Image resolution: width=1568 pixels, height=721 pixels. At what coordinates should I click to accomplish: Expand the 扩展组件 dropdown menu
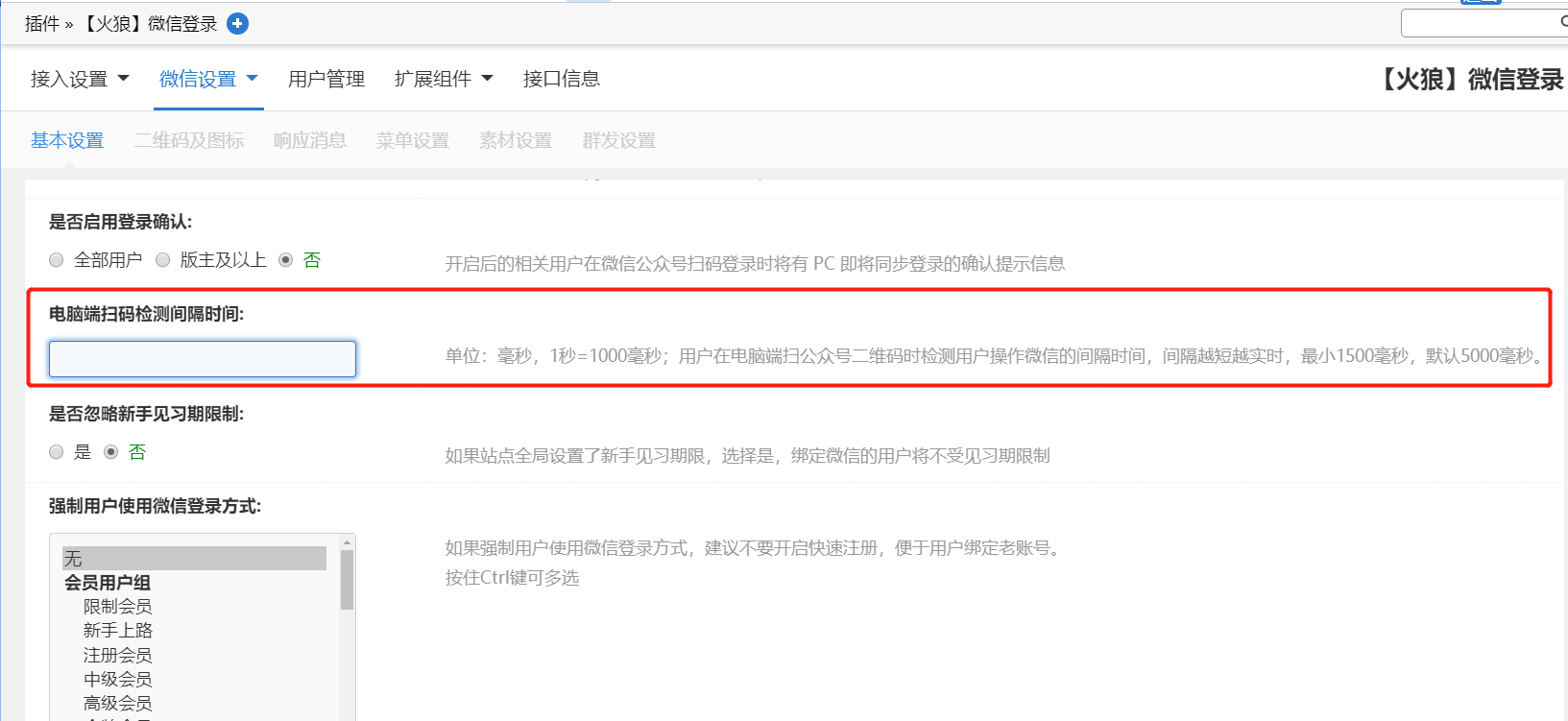tap(444, 79)
